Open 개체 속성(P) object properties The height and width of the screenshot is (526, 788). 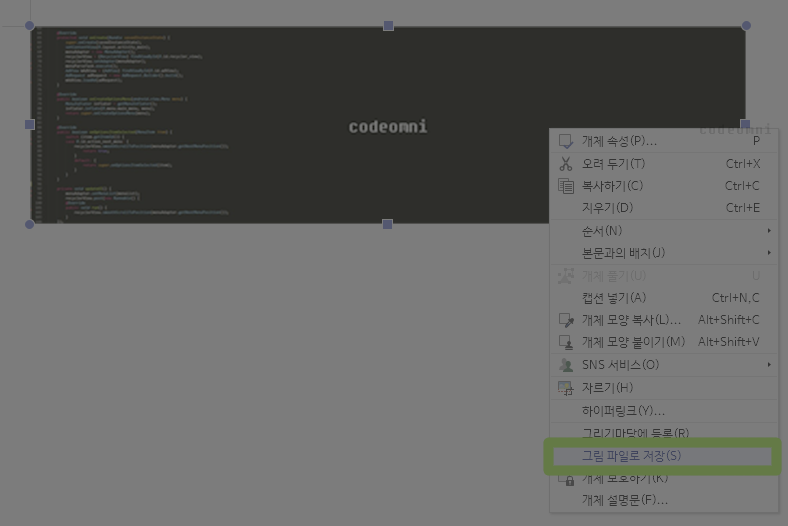(x=664, y=141)
